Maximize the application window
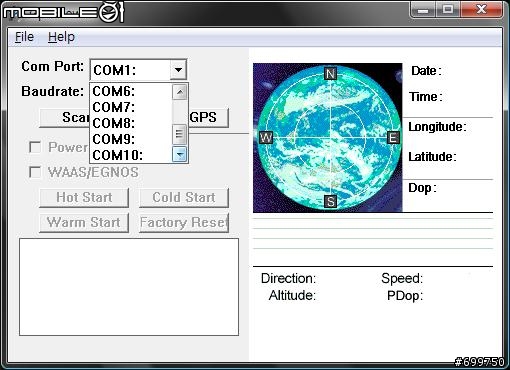 (448, 10)
